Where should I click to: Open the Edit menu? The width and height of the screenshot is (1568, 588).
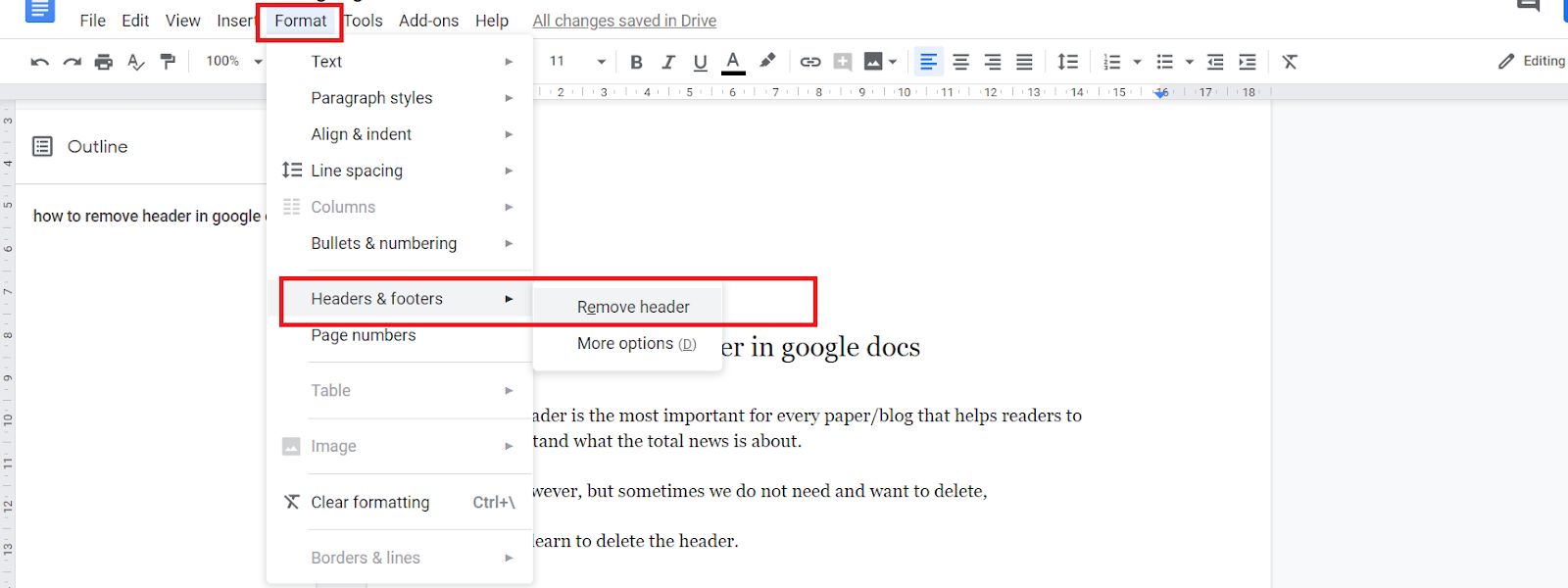135,21
